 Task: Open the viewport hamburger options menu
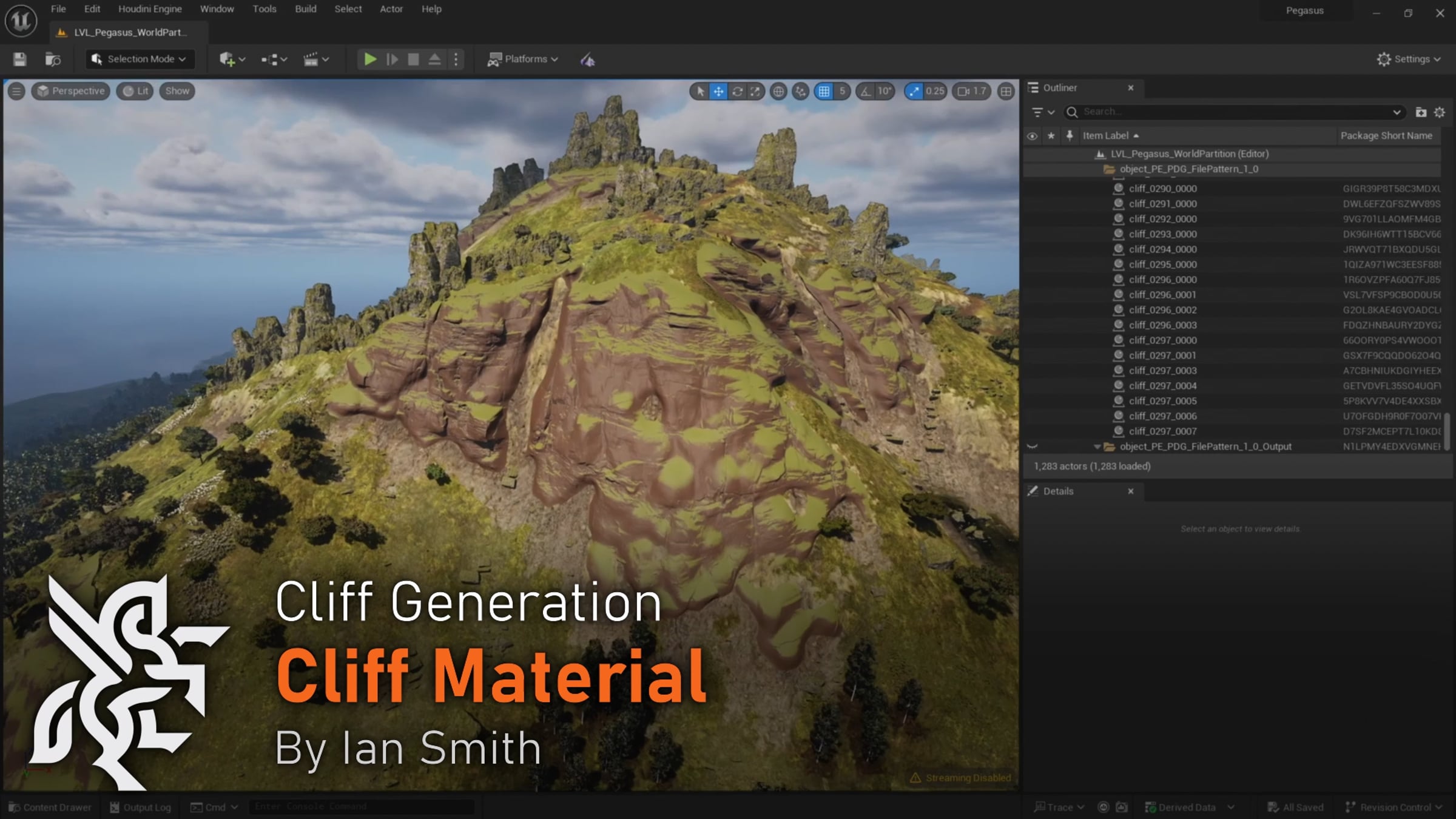pos(16,91)
